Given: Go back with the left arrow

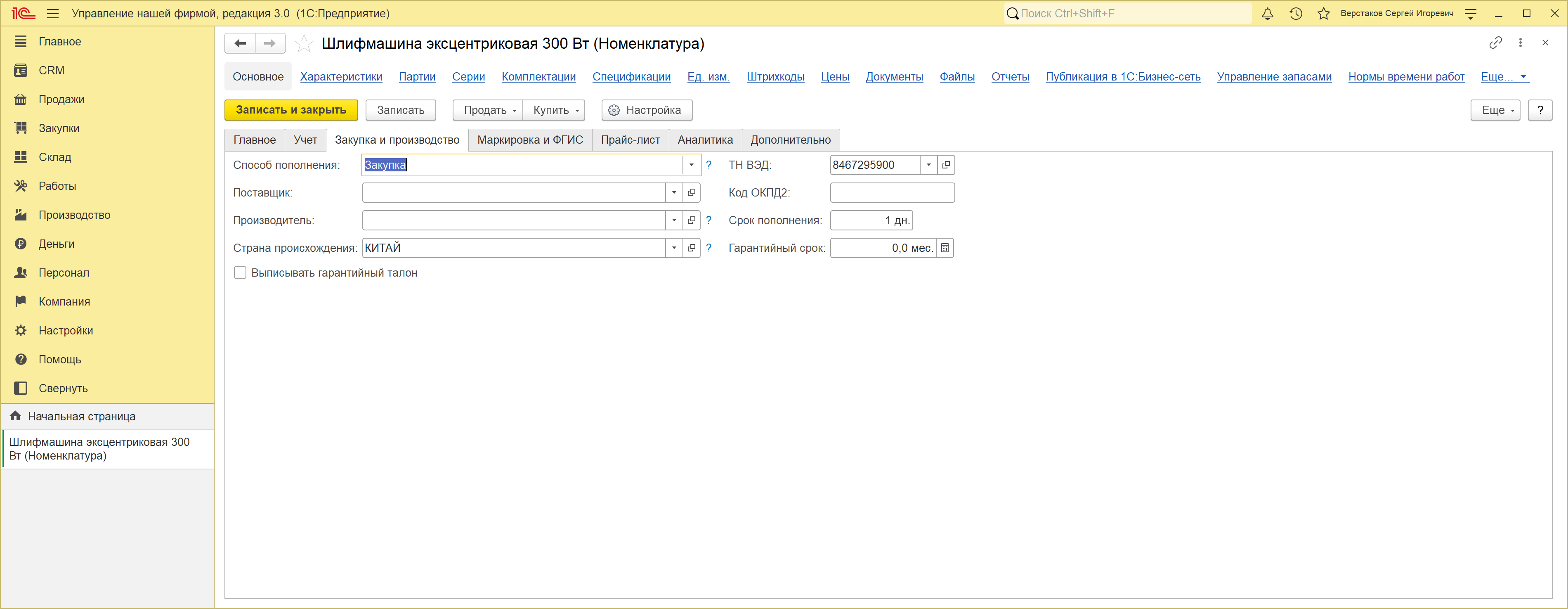Looking at the screenshot, I should pyautogui.click(x=241, y=43).
